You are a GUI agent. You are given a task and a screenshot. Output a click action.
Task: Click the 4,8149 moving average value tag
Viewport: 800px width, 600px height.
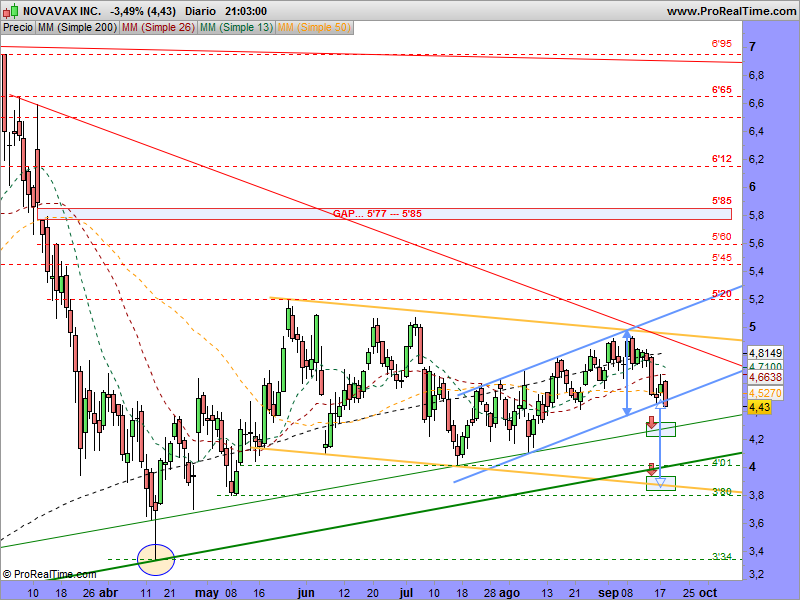pos(765,353)
